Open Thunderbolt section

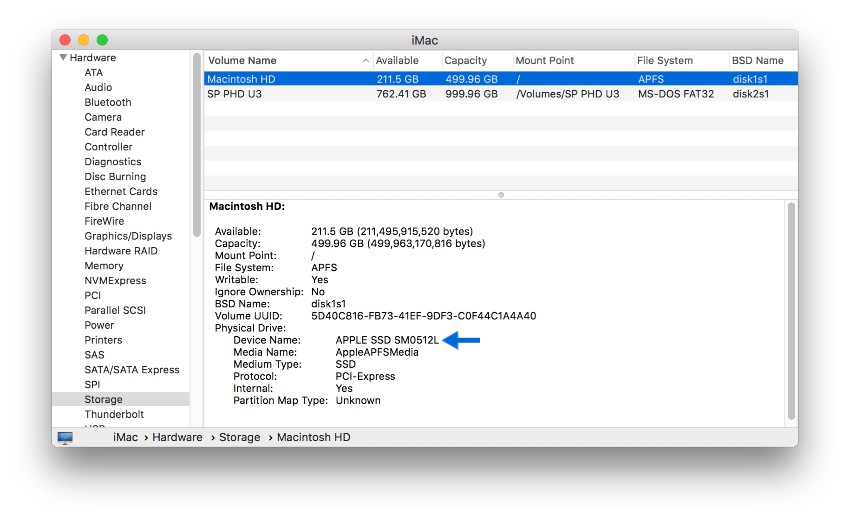coord(114,414)
